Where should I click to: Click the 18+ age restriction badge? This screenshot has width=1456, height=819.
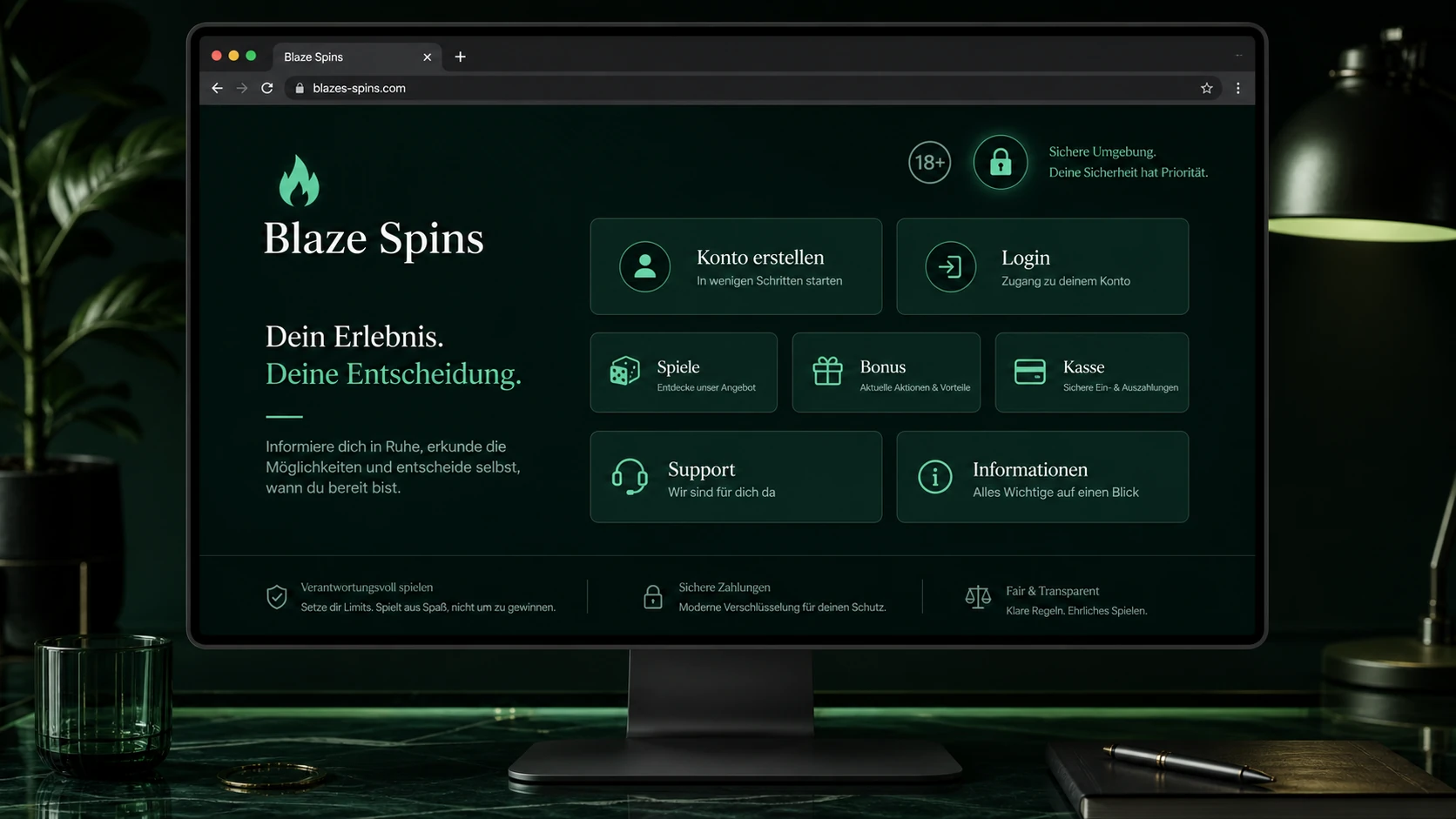tap(929, 162)
